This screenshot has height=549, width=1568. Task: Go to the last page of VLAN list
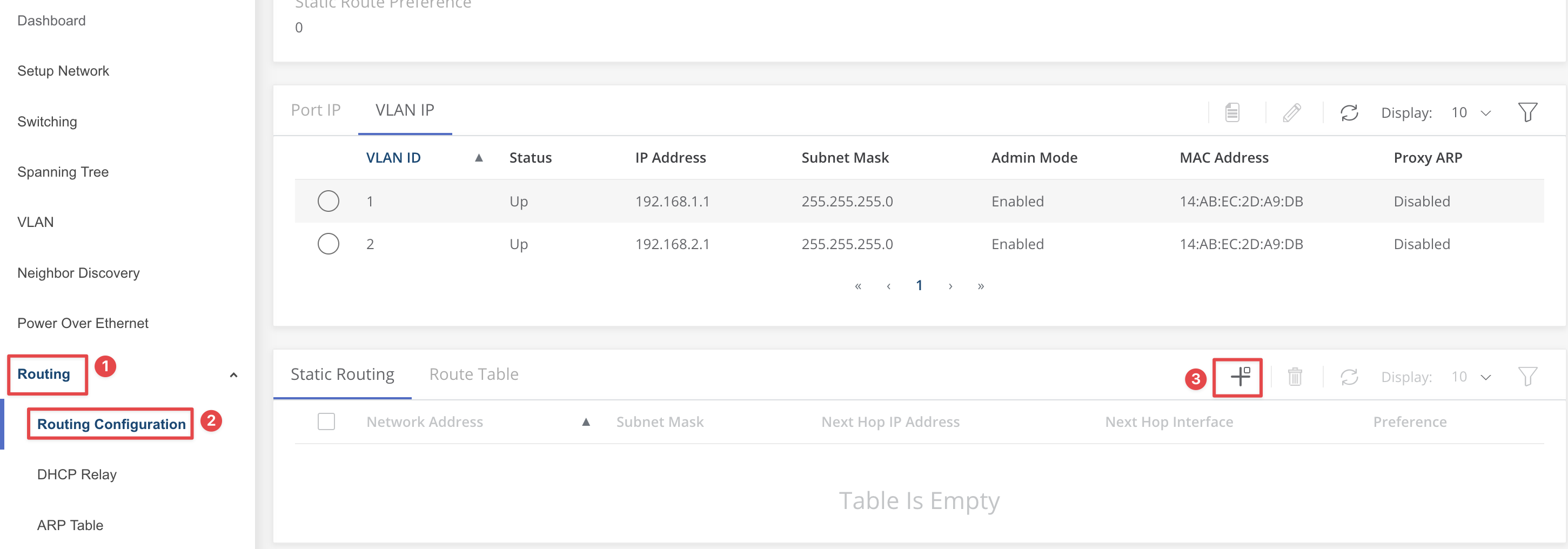(x=981, y=286)
